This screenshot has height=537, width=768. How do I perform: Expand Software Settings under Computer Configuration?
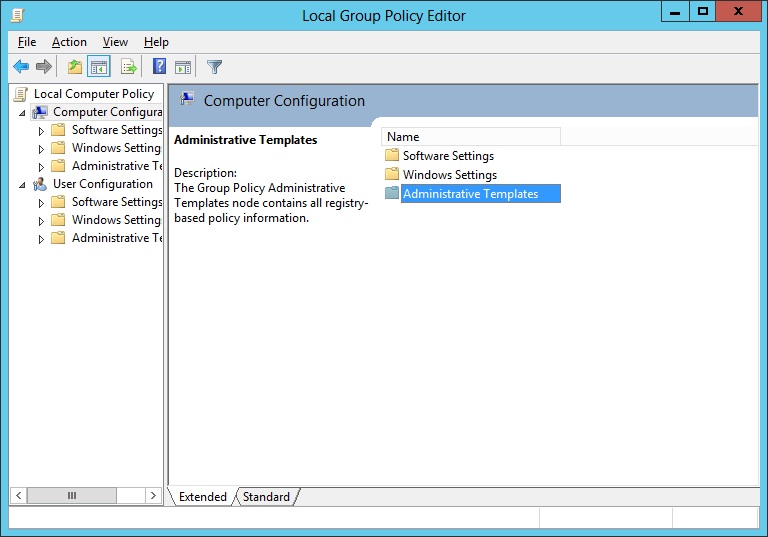41,131
